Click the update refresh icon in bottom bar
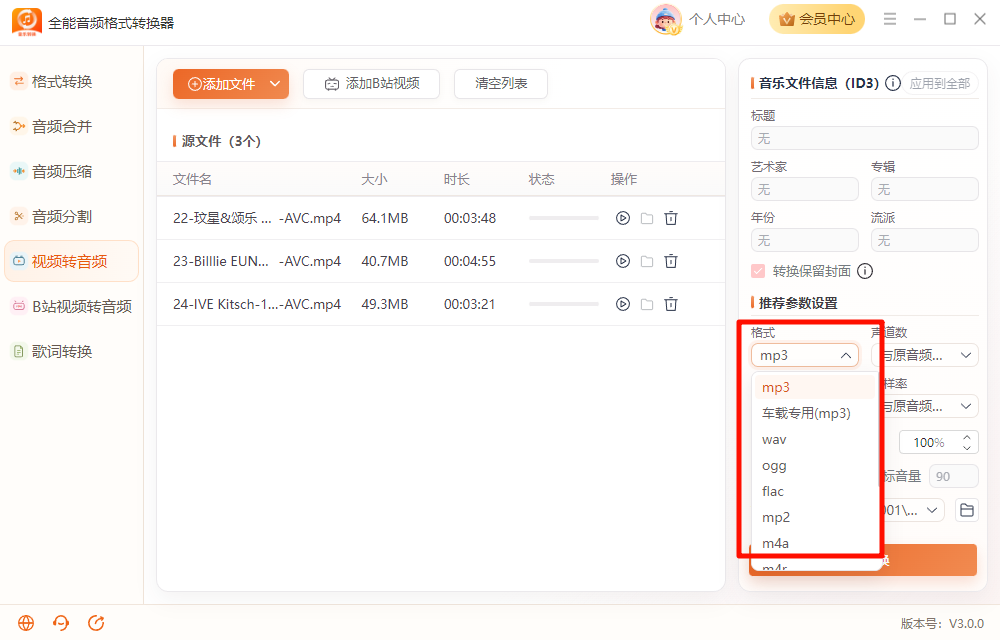 (x=96, y=623)
